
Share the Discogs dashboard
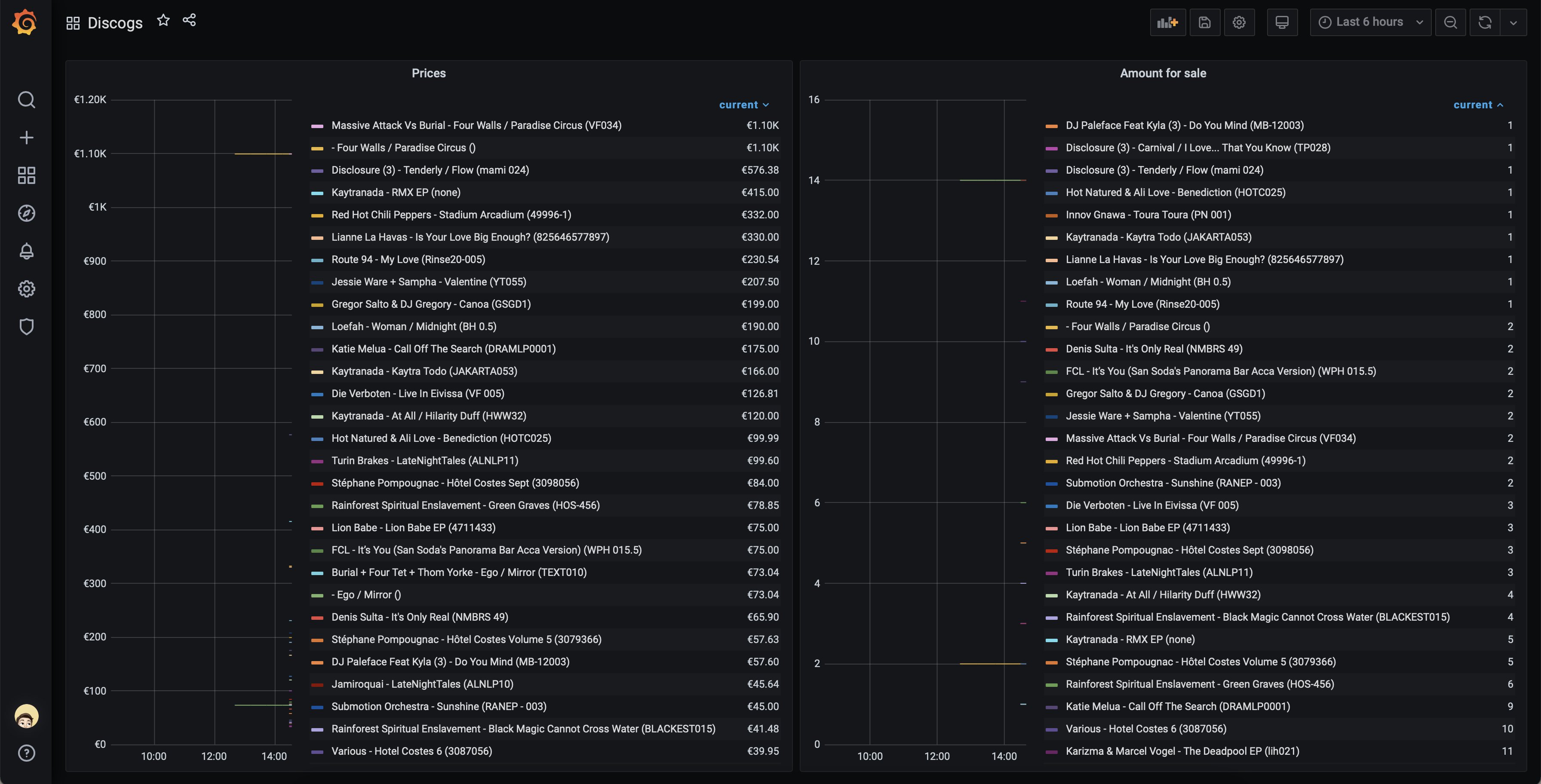[x=190, y=21]
